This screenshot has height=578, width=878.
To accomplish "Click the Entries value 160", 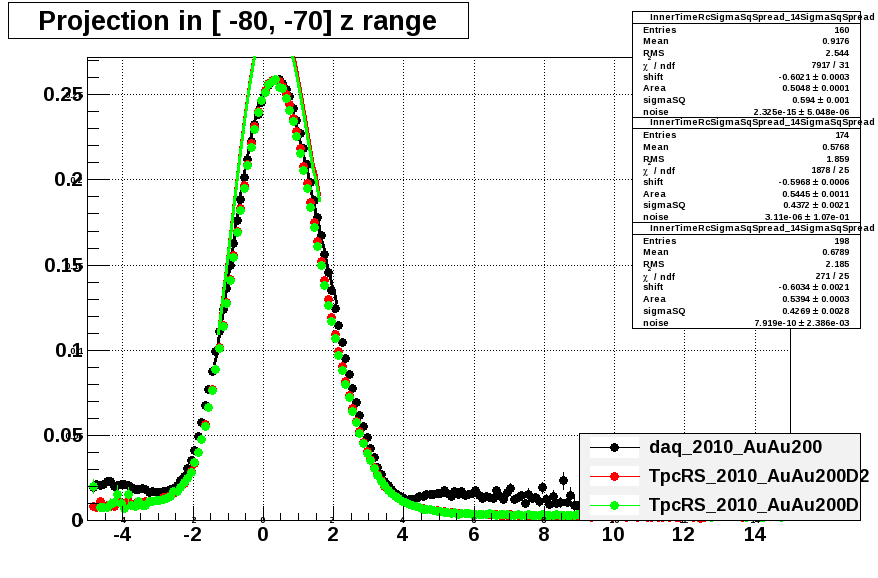I will 842,30.
